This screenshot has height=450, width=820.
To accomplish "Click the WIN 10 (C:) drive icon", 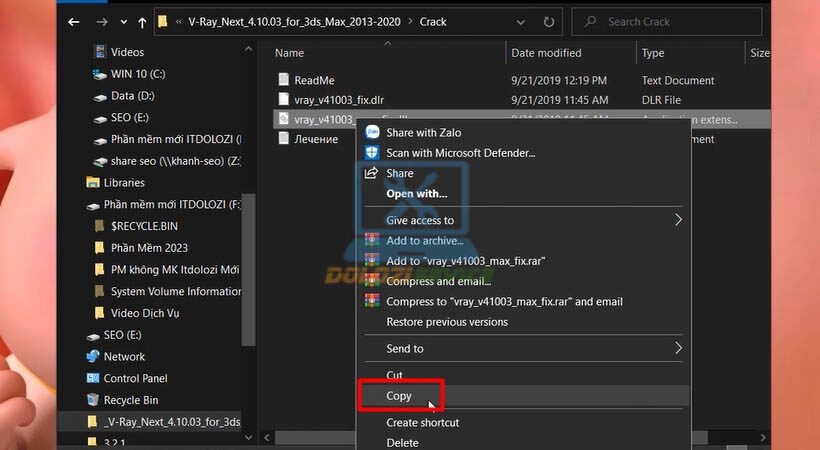I will click(99, 74).
